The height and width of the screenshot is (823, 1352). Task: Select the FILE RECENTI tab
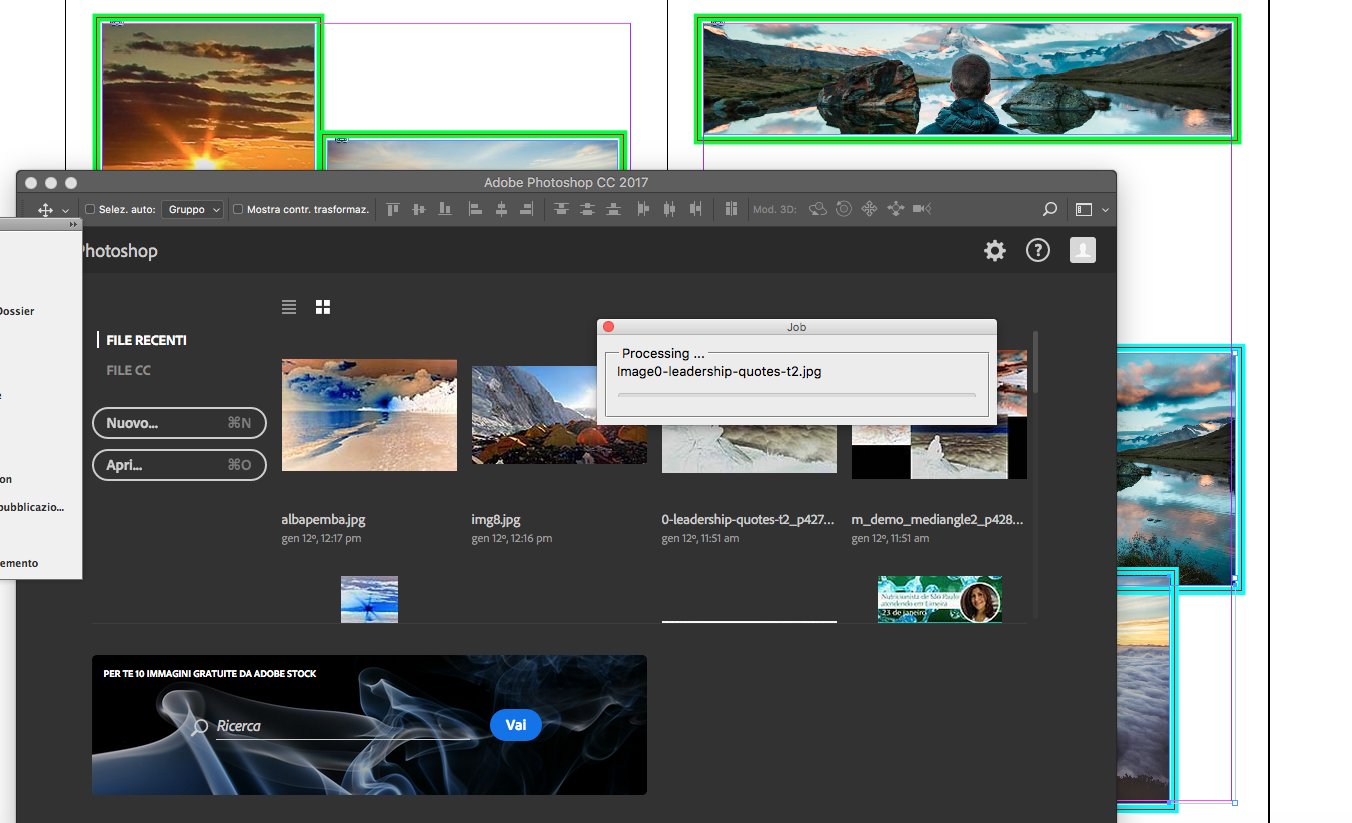[146, 340]
